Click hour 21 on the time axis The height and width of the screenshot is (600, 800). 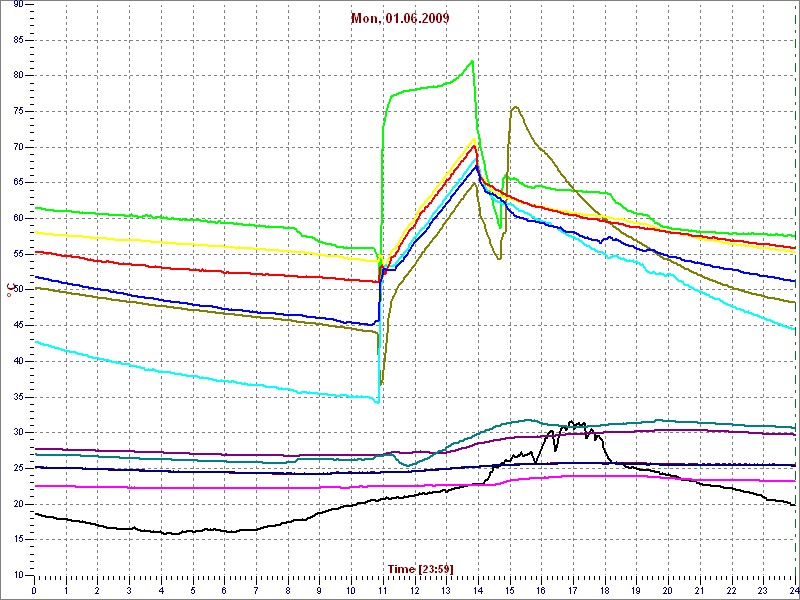point(699,591)
